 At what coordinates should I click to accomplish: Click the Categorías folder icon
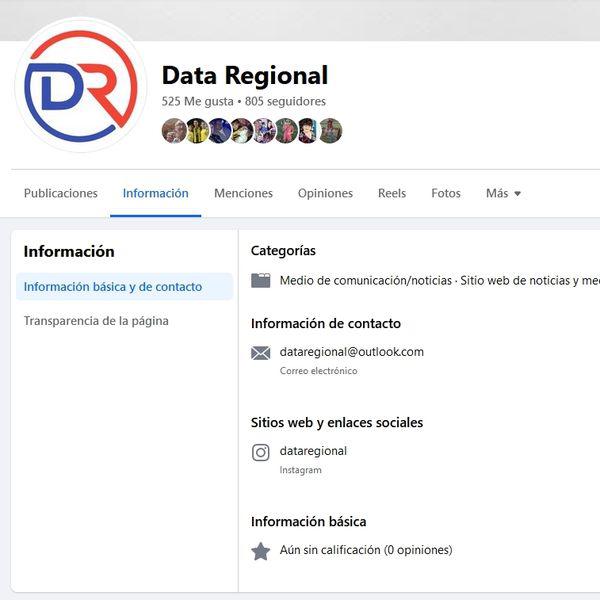point(261,281)
